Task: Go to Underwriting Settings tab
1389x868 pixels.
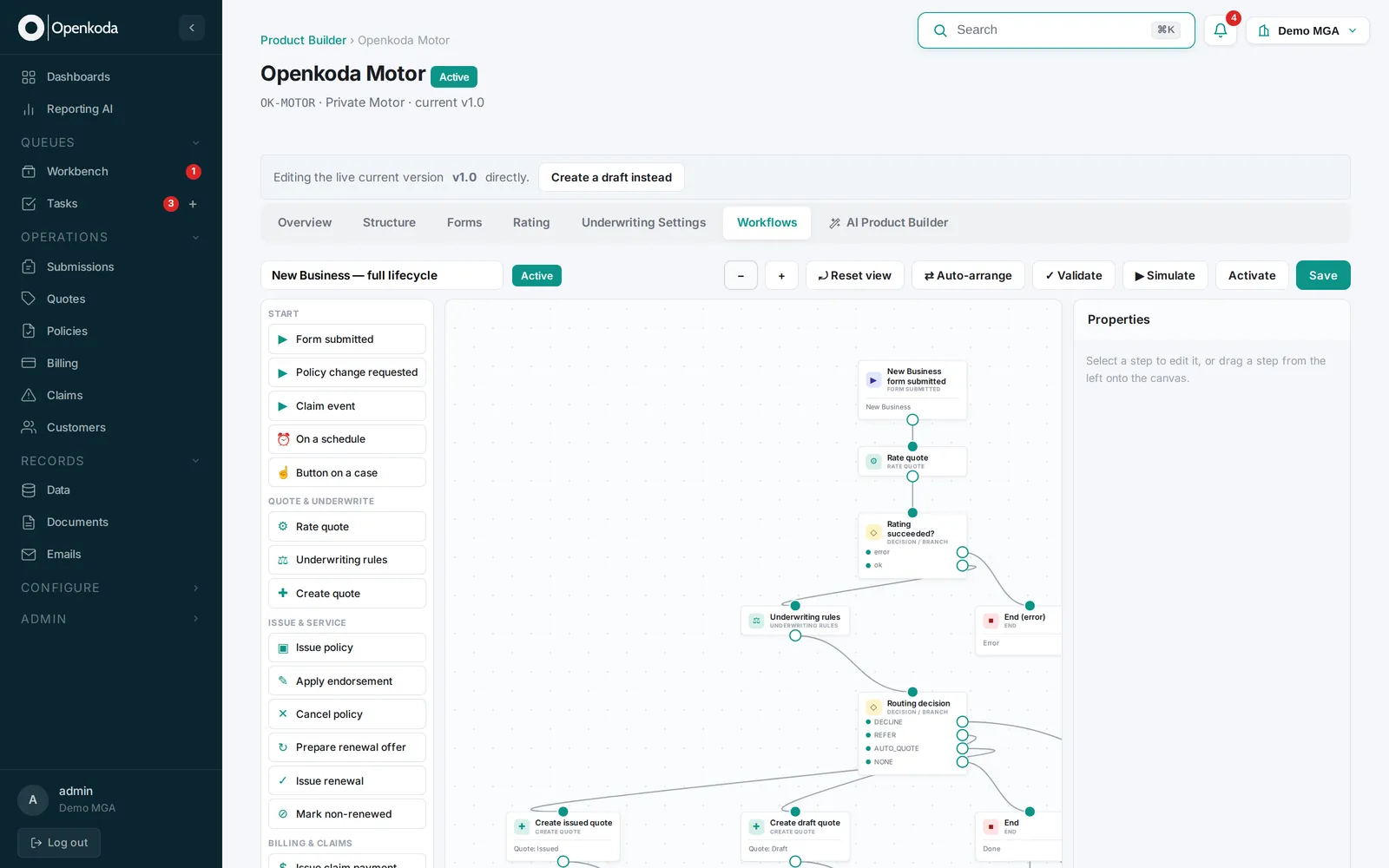Action: pyautogui.click(x=643, y=223)
